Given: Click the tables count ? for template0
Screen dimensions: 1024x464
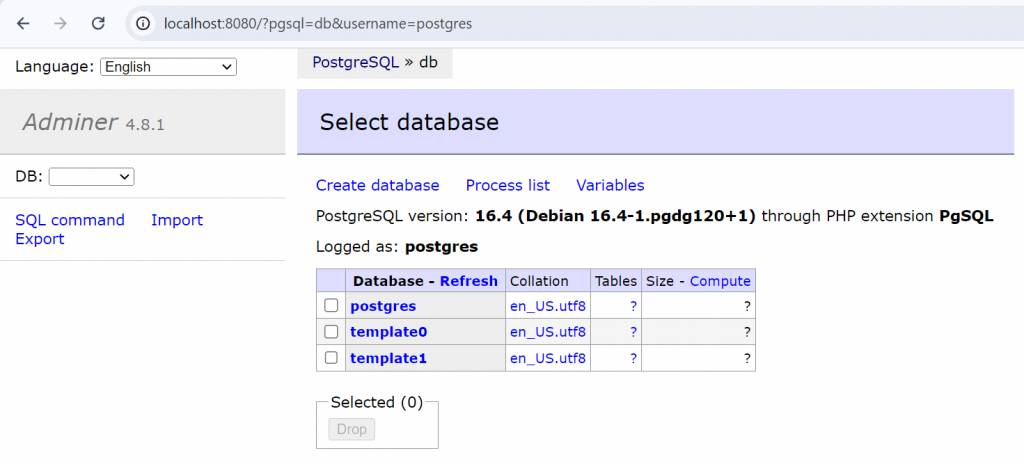Looking at the screenshot, I should click(x=633, y=332).
